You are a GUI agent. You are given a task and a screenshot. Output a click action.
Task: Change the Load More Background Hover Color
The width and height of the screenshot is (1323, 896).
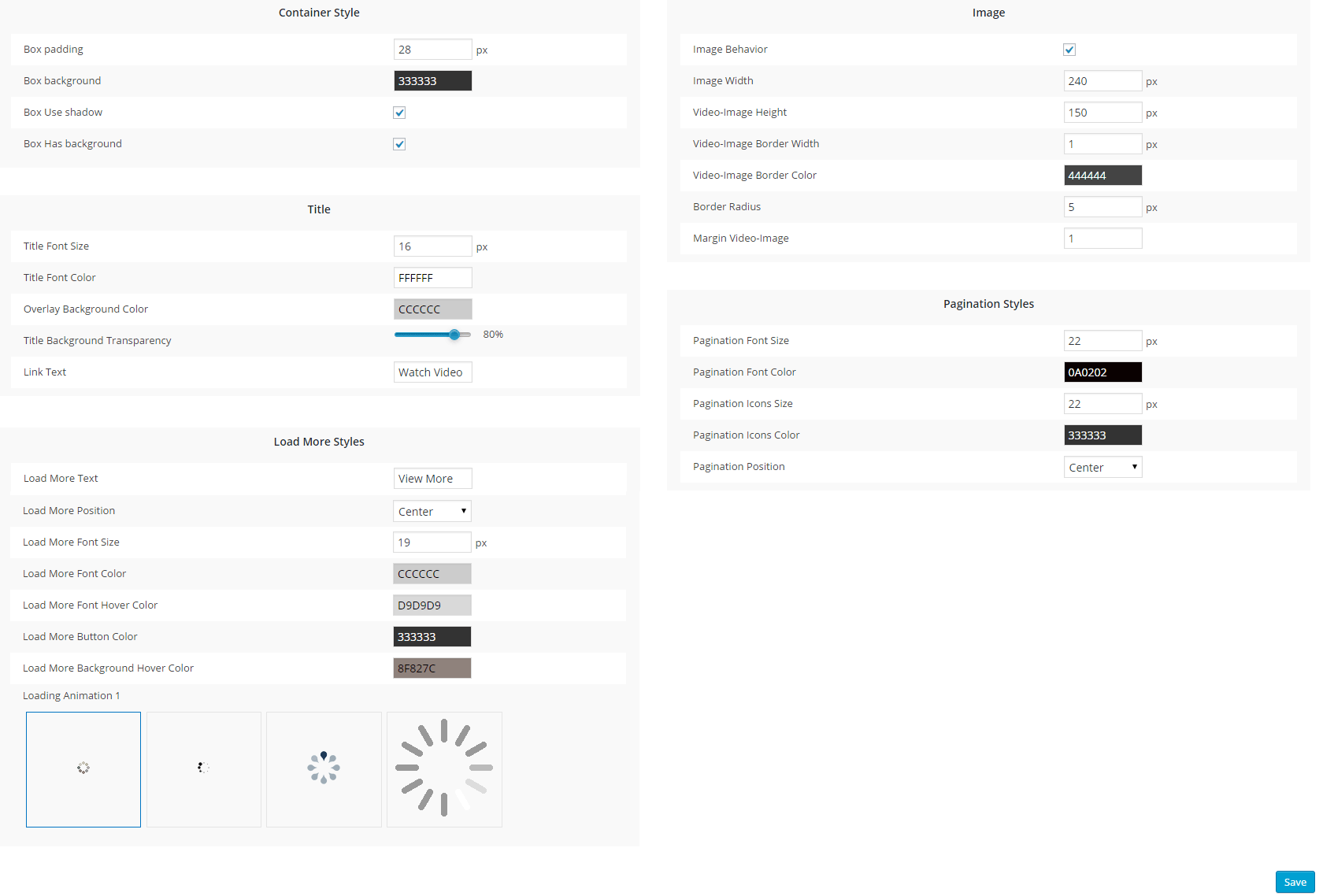click(x=432, y=668)
